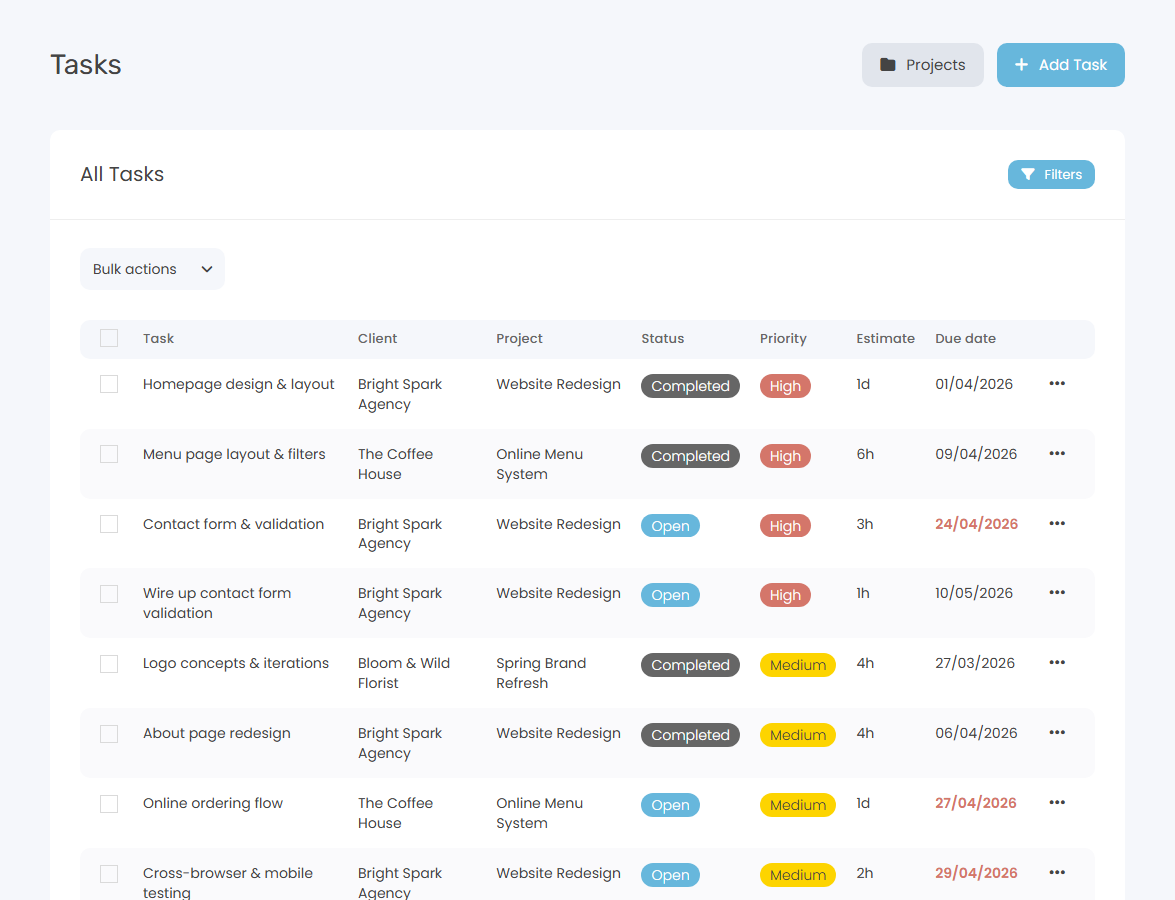This screenshot has width=1175, height=900.
Task: Open the Online ordering flow task
Action: click(x=213, y=803)
